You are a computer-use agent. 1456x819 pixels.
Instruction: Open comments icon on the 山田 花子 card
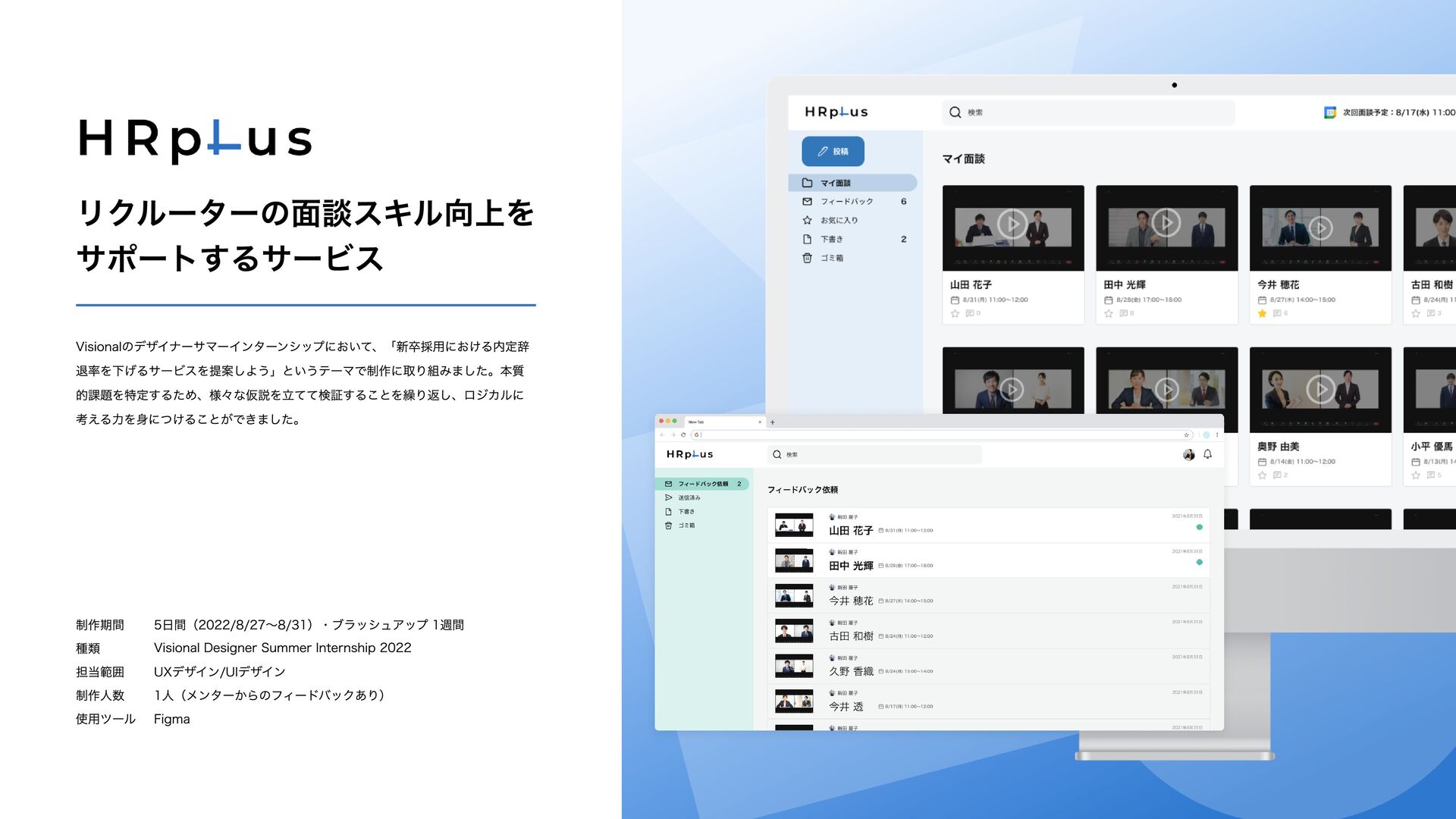tap(970, 313)
